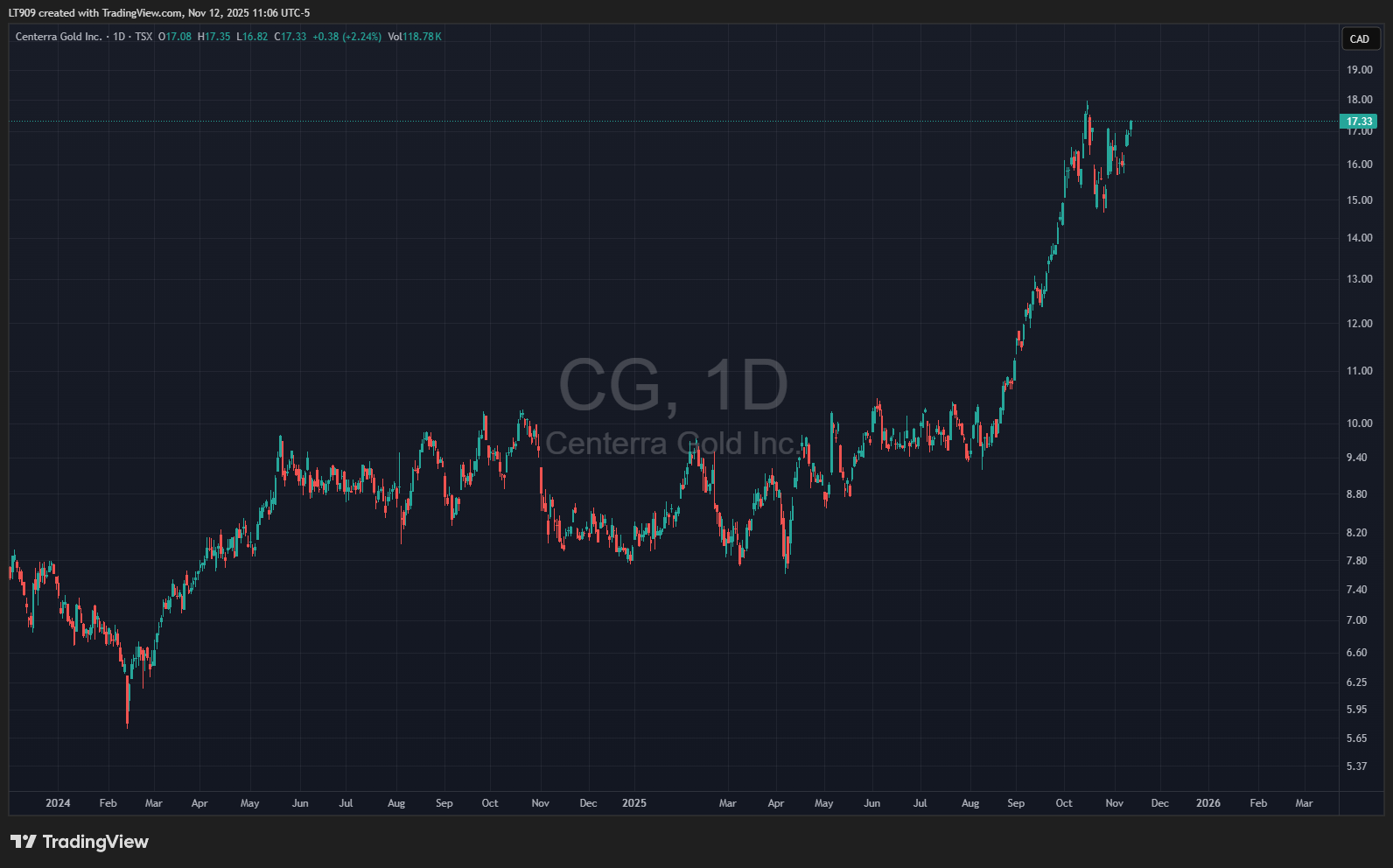Click the 2024 year label on time axis
Viewport: 1393px width, 868px height.
(58, 803)
